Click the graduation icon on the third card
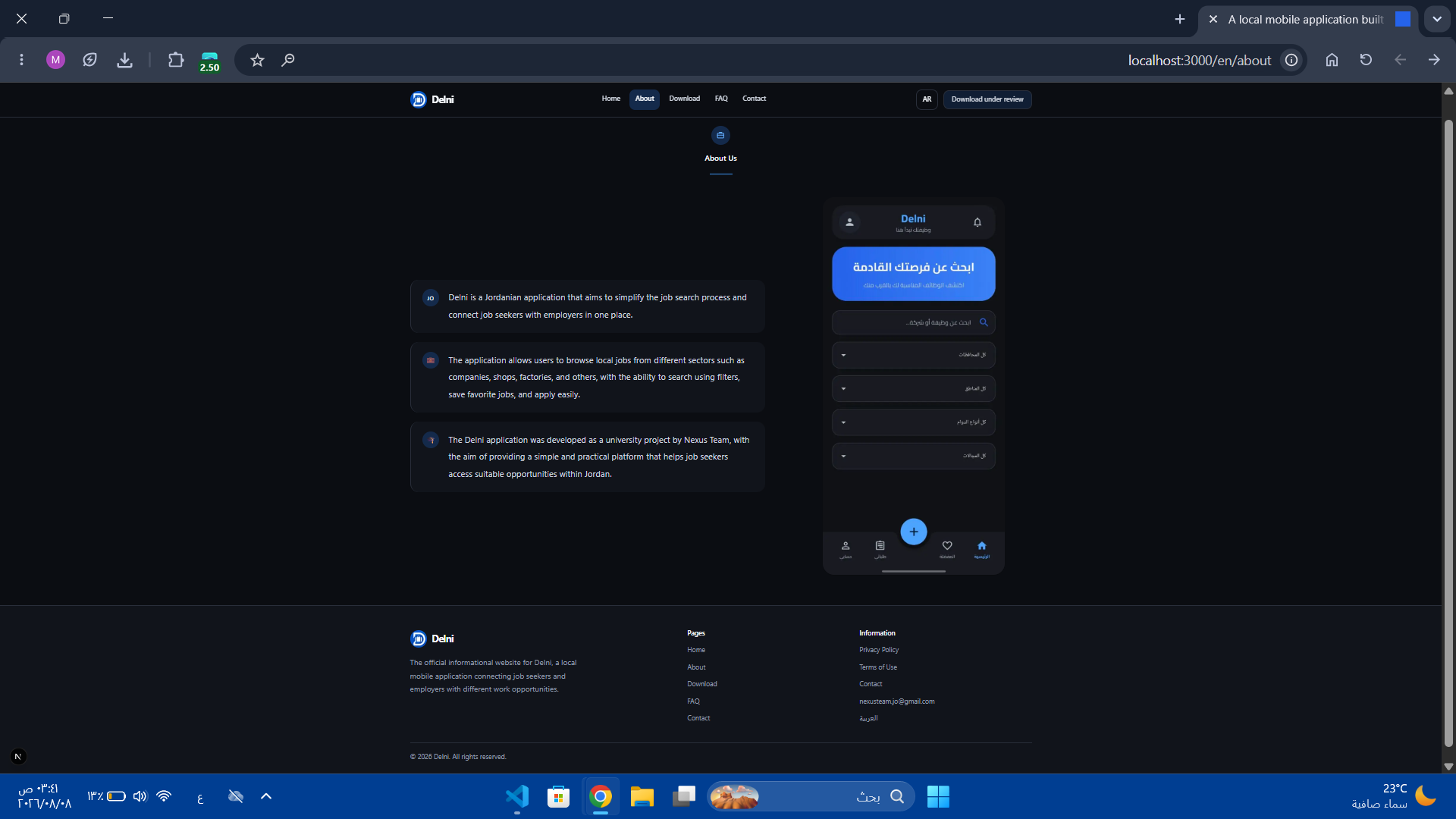Image resolution: width=1456 pixels, height=819 pixels. 431,440
